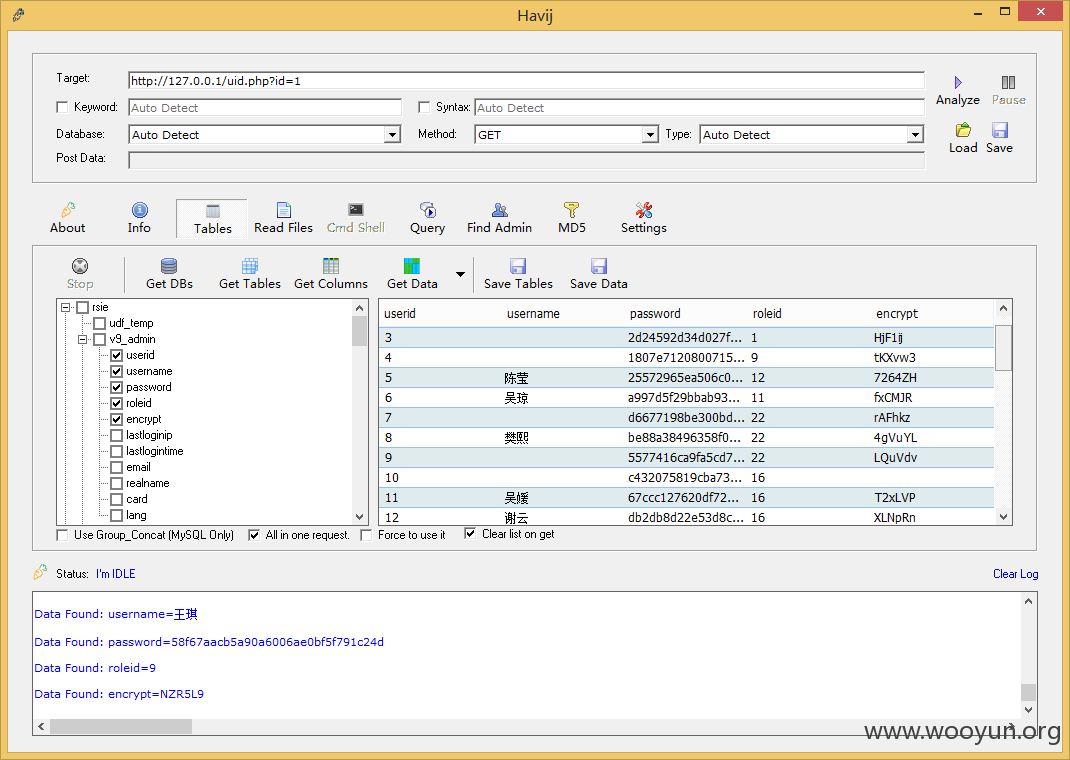The image size is (1070, 760).
Task: Open the Settings tab
Action: point(644,218)
